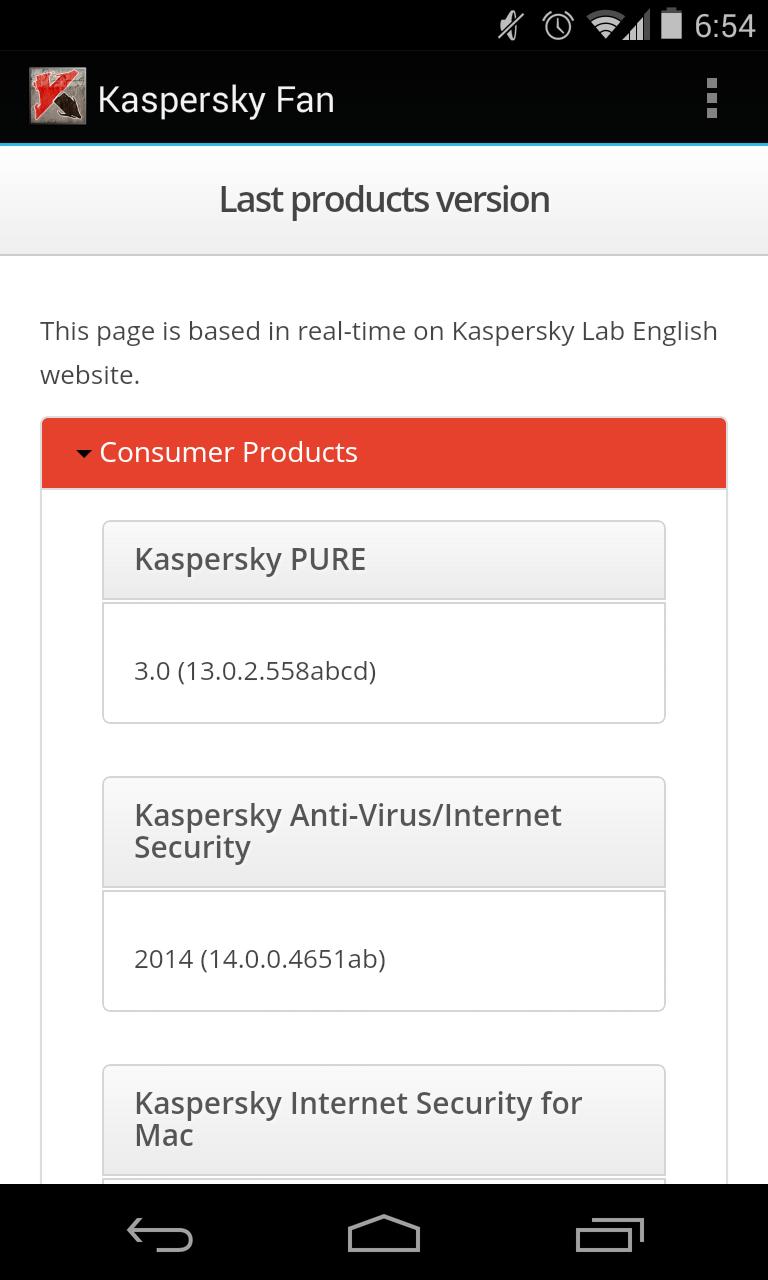Screen dimensions: 768x1280
Task: Tap the Android home navigation button
Action: pos(384,1234)
